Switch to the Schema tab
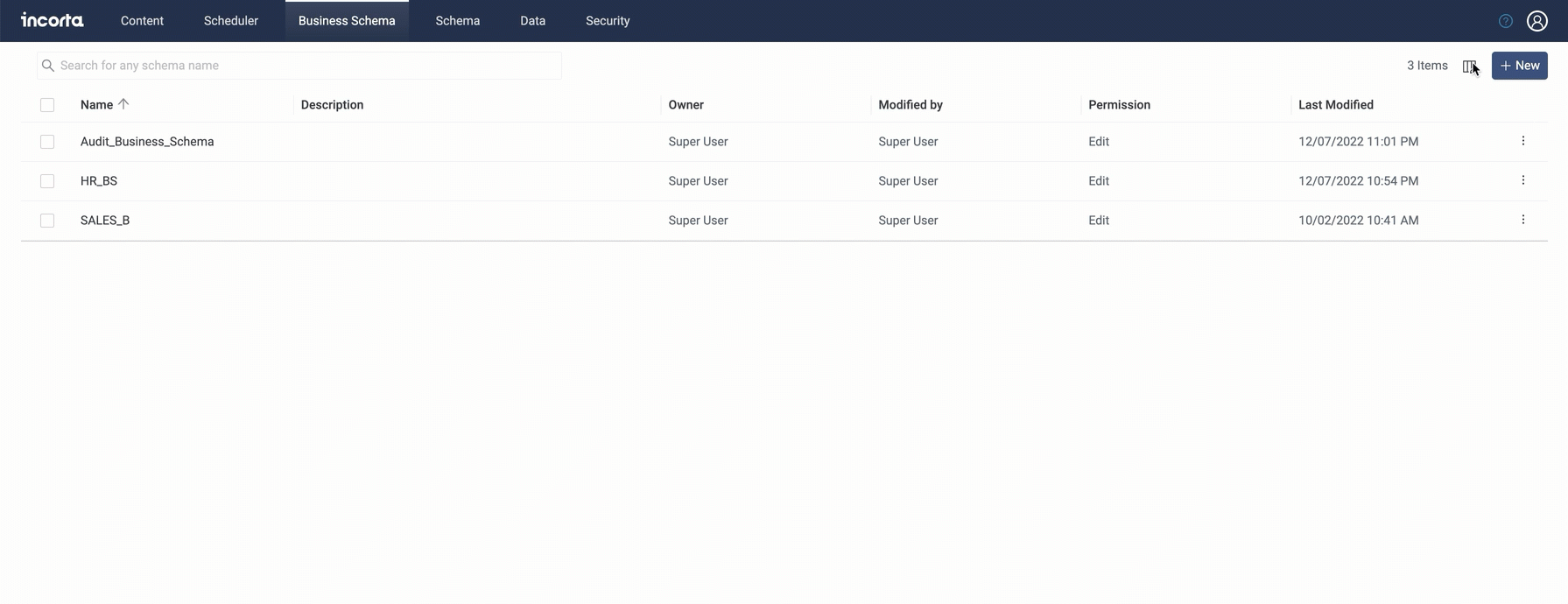Screen dimensions: 1568x604 coord(458,21)
